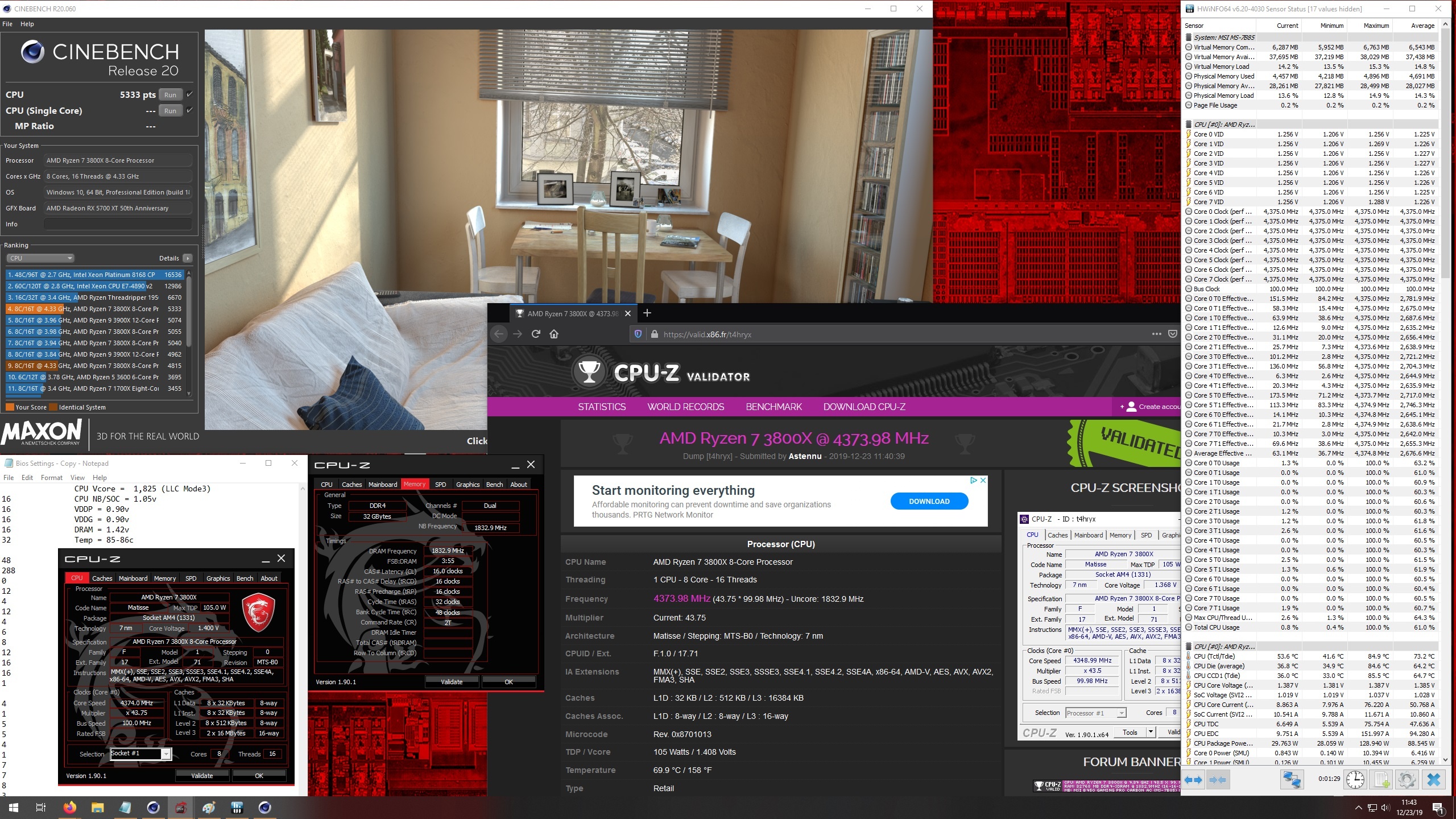The image size is (1456, 819).
Task: Open a new Firefox tab
Action: tap(647, 313)
